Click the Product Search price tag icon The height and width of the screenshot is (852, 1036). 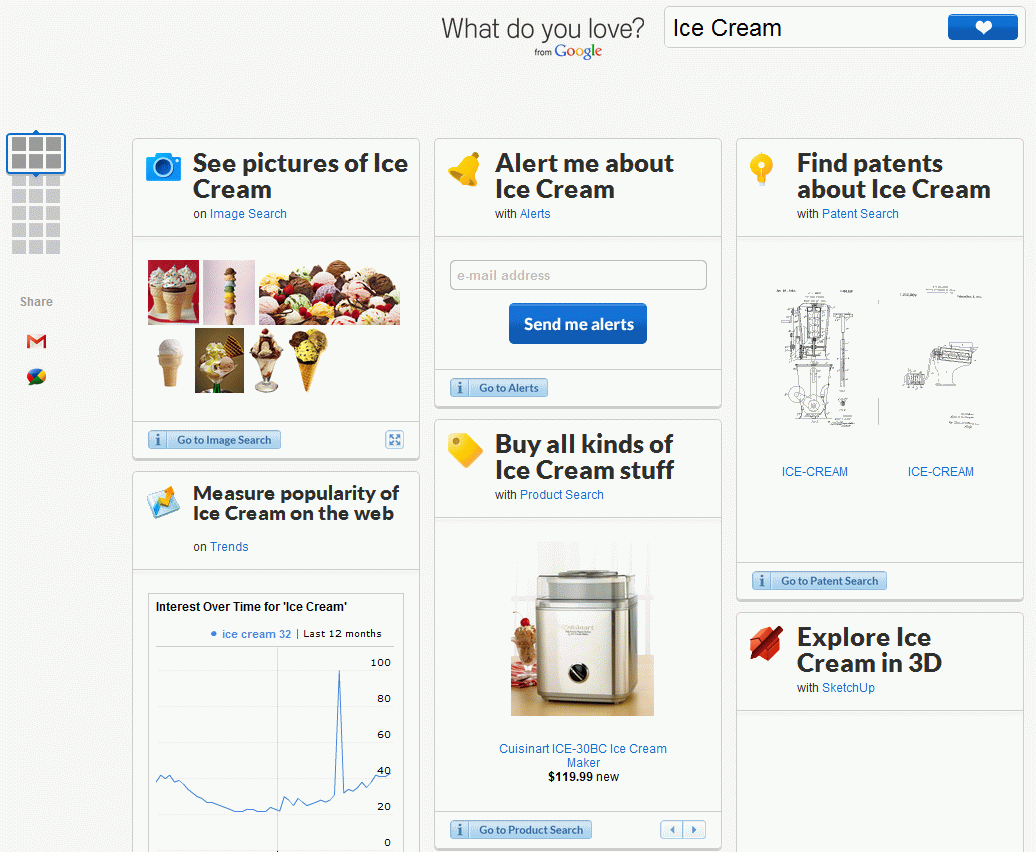click(465, 450)
